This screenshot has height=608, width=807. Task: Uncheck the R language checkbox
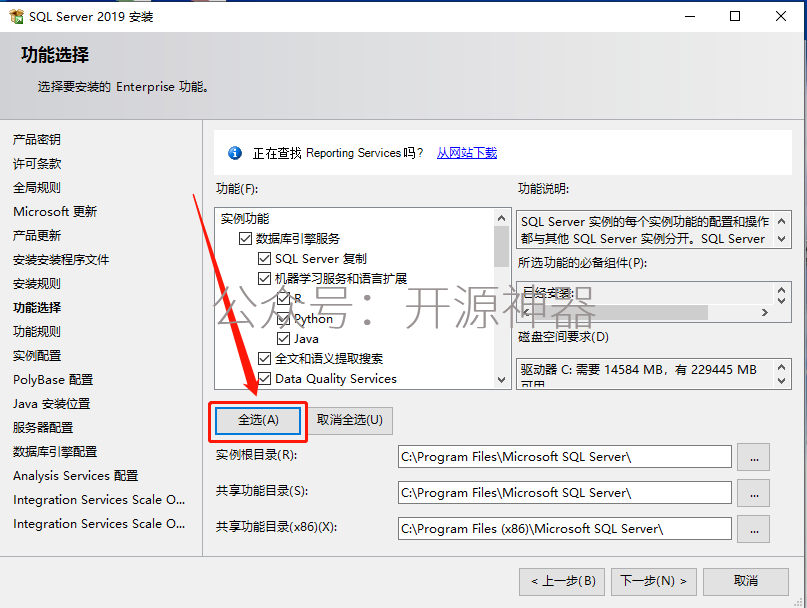pyautogui.click(x=284, y=299)
